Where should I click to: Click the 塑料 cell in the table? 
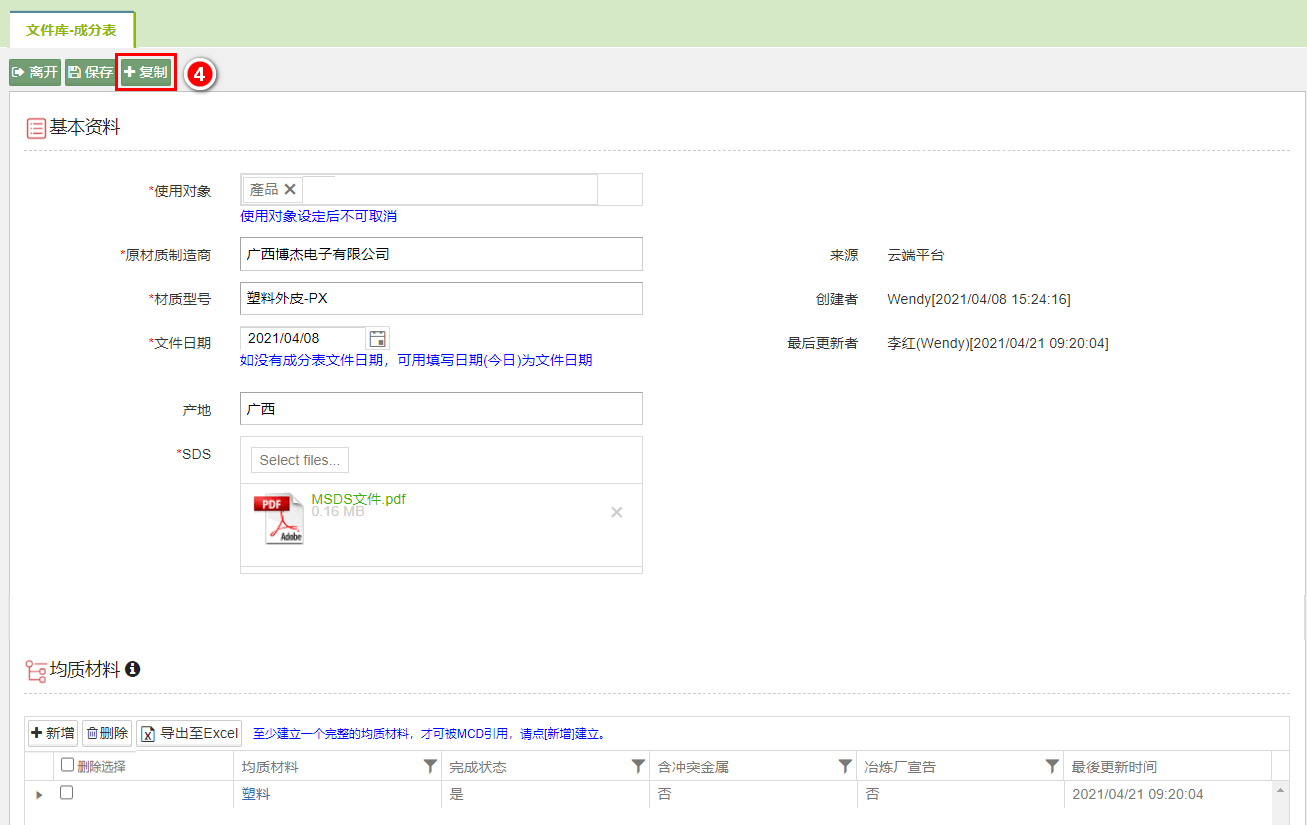(256, 794)
